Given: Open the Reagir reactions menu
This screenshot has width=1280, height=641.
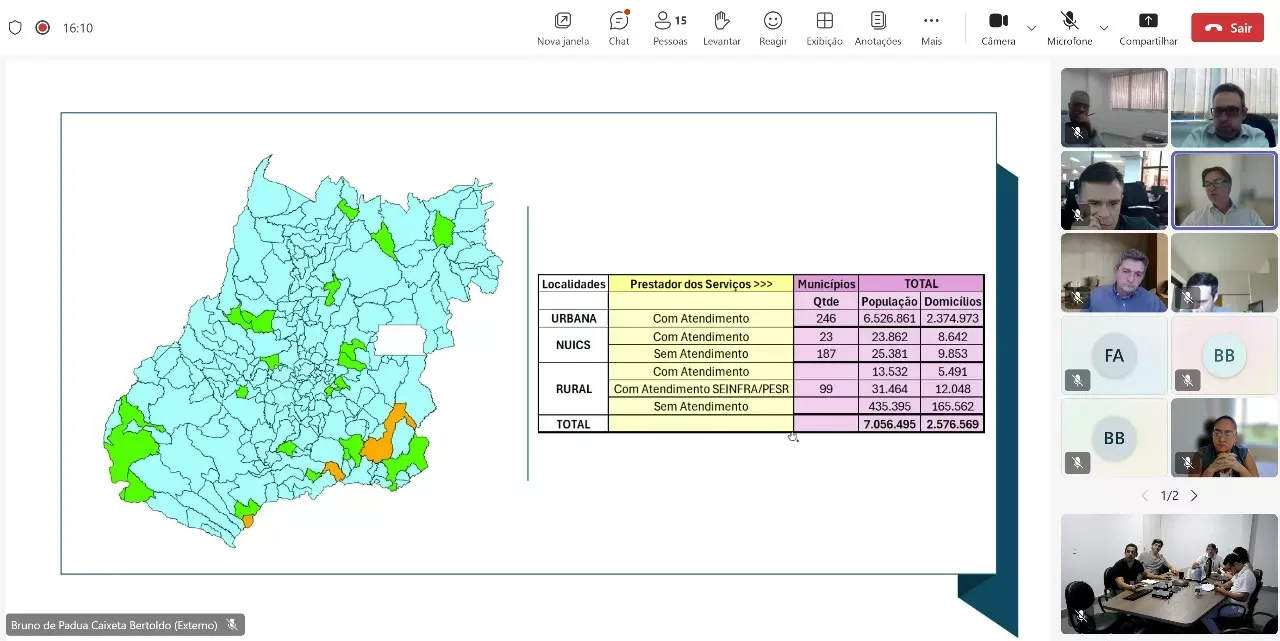Looking at the screenshot, I should pyautogui.click(x=773, y=28).
